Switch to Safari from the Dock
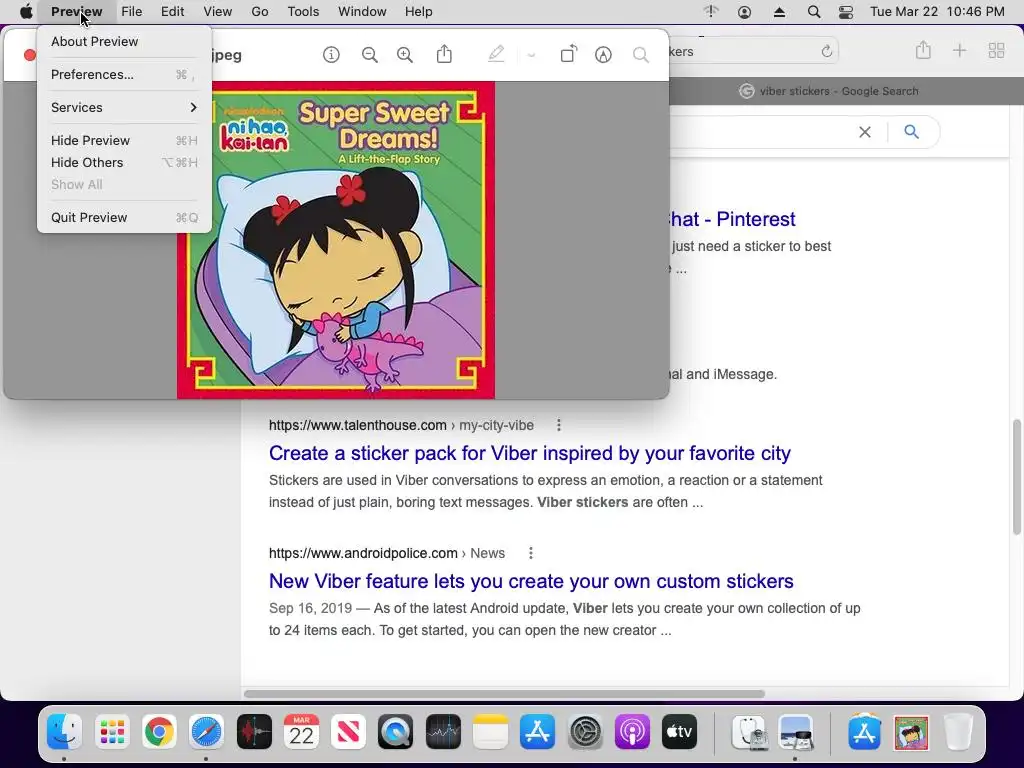 click(206, 731)
